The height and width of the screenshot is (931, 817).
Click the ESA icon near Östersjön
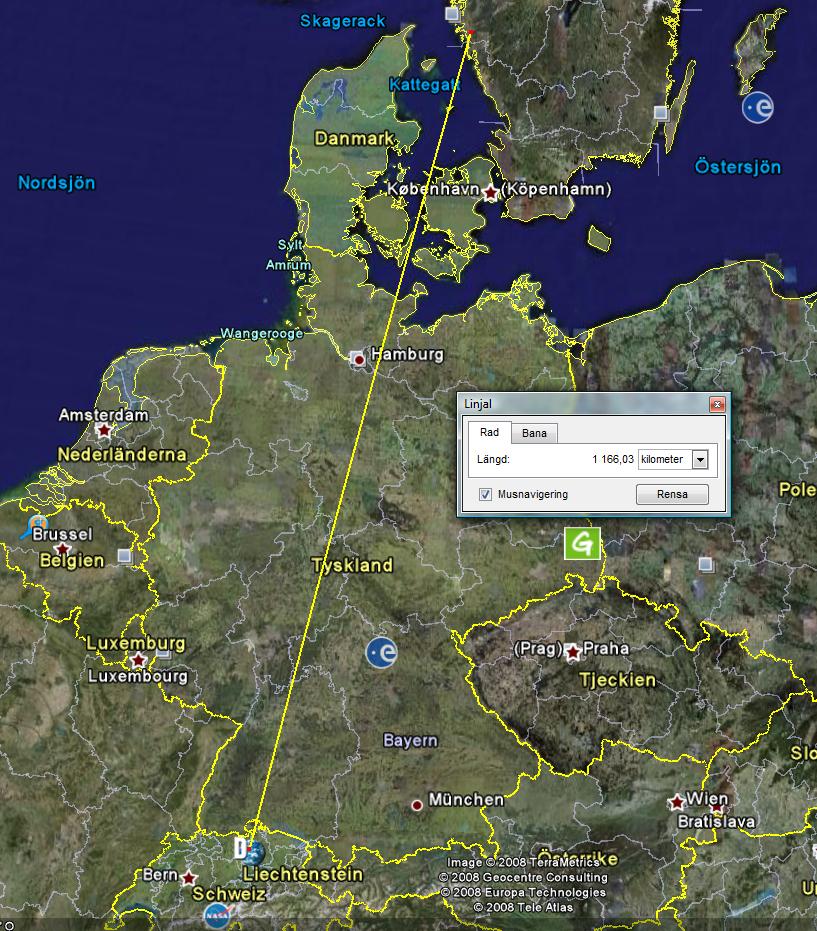[758, 107]
